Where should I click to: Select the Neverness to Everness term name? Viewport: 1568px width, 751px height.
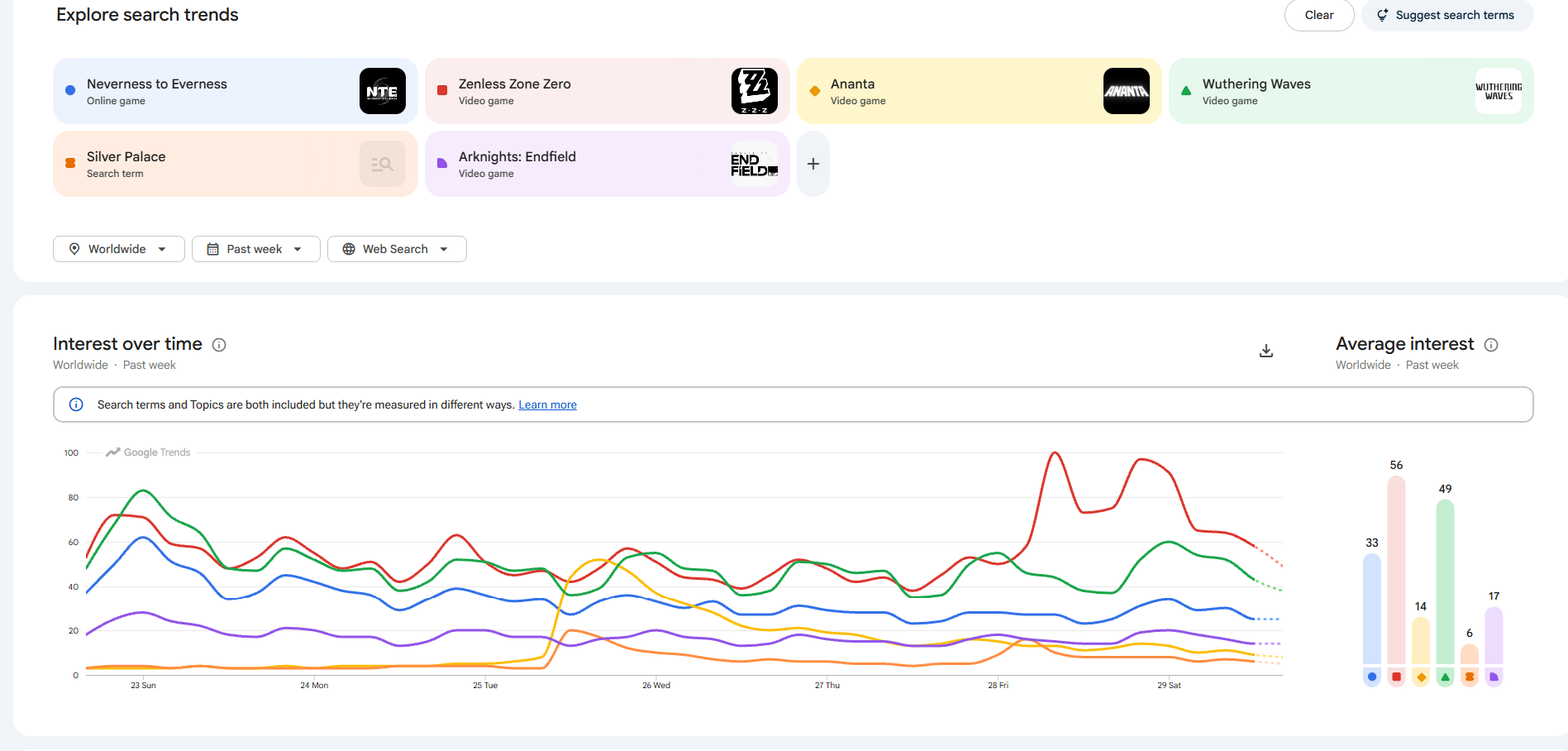[157, 84]
